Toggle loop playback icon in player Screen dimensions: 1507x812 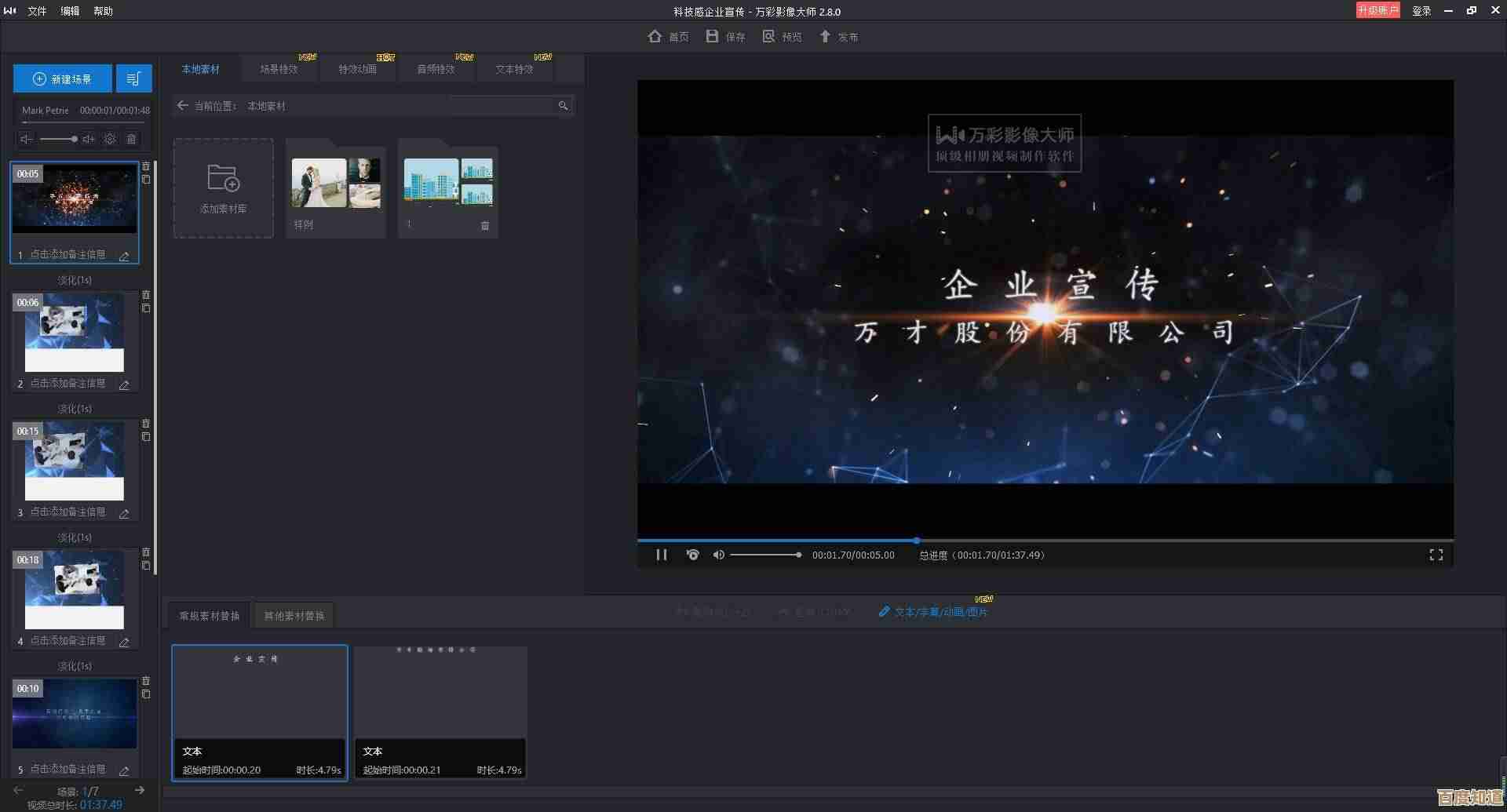click(x=692, y=555)
